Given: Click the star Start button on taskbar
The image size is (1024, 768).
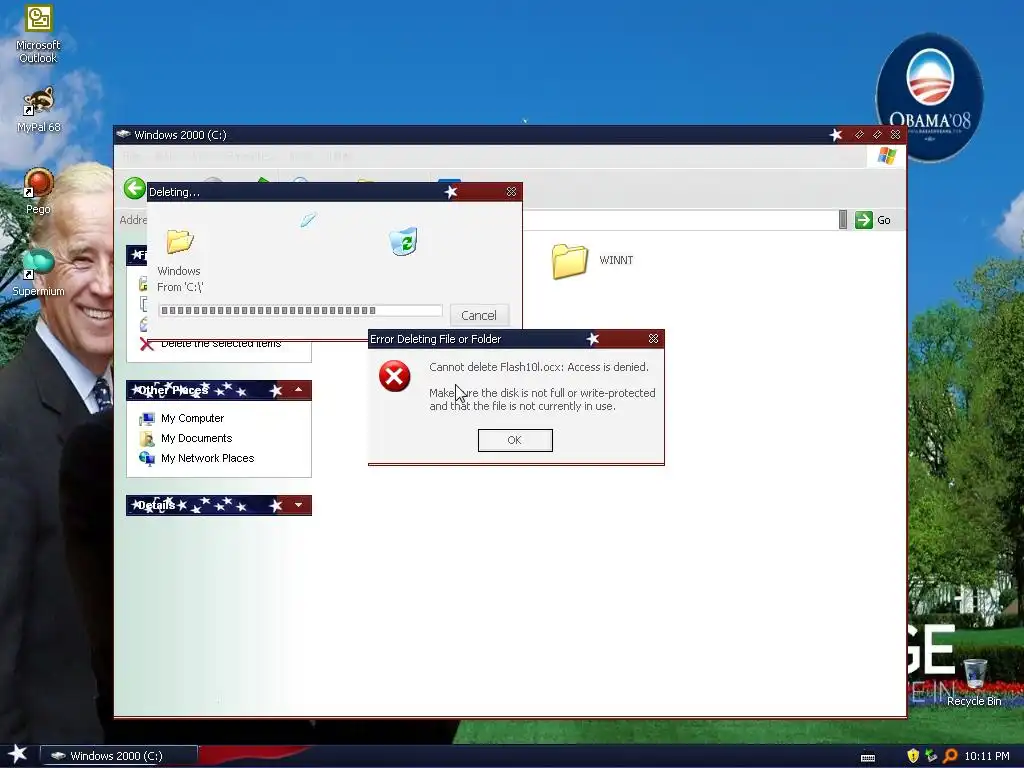Looking at the screenshot, I should pos(18,754).
